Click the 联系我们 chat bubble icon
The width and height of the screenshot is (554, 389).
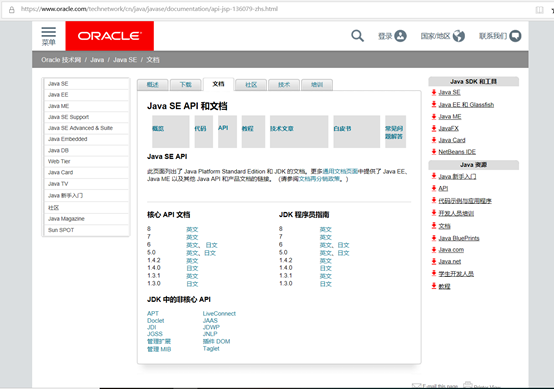point(515,36)
